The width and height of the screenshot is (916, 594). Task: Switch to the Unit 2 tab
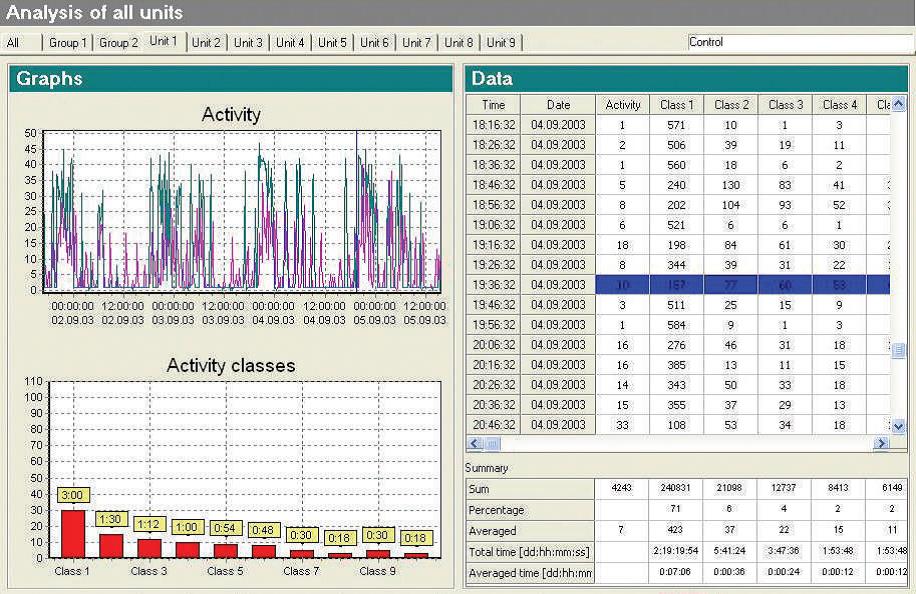pos(206,43)
